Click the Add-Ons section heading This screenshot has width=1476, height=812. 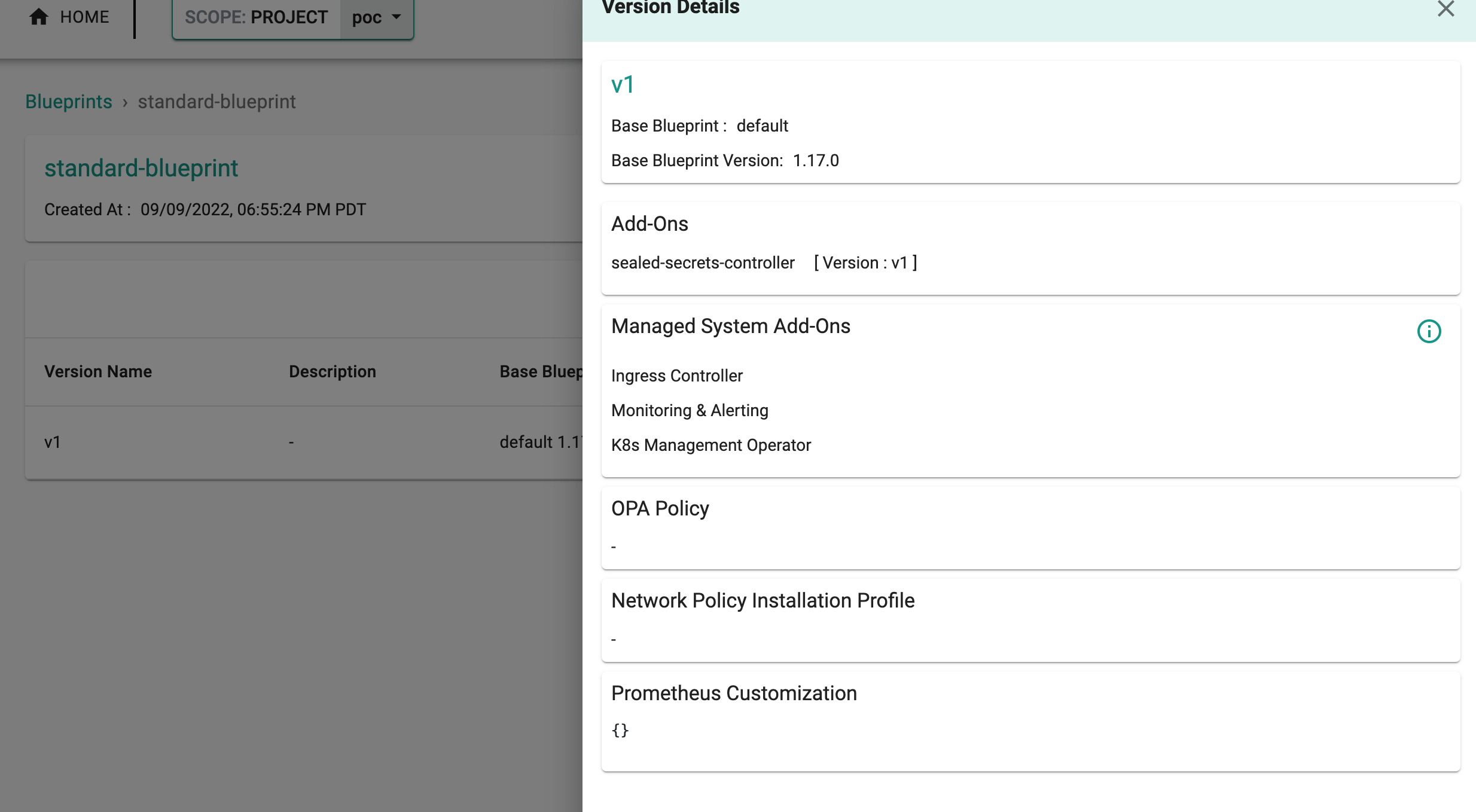649,224
